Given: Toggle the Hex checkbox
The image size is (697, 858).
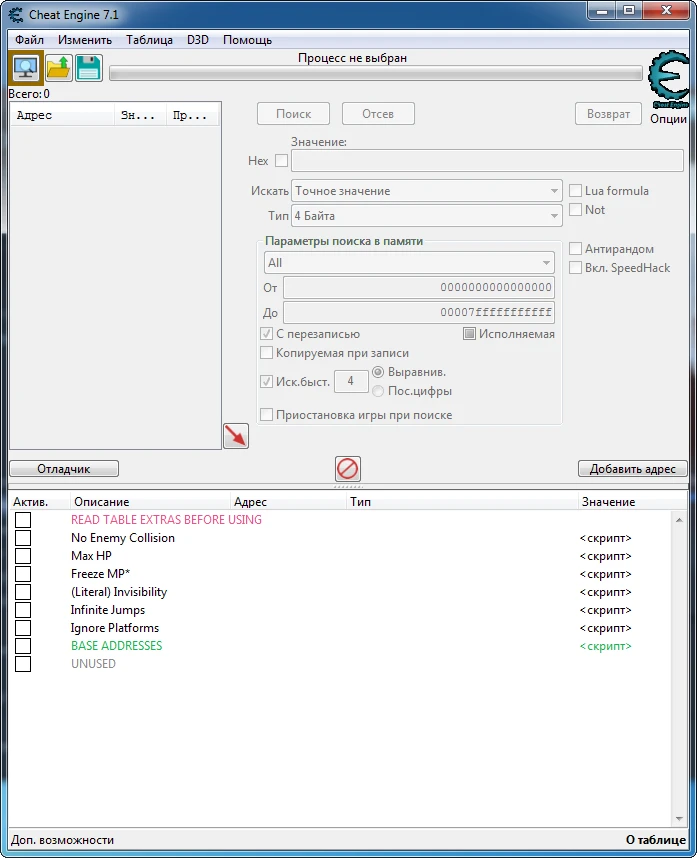Looking at the screenshot, I should click(281, 160).
